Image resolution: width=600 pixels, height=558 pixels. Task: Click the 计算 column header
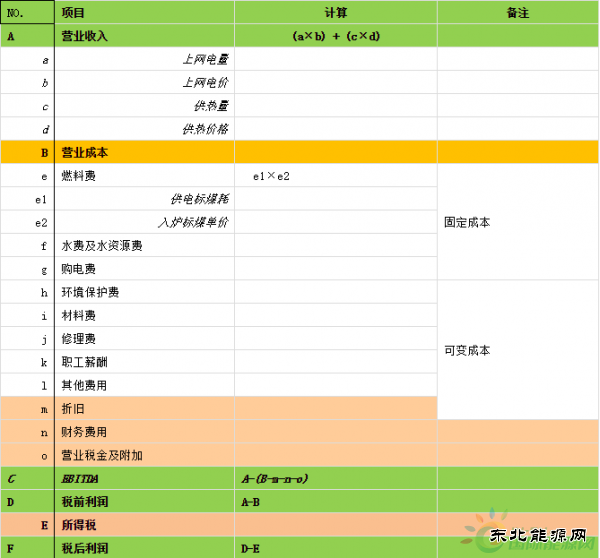point(336,12)
